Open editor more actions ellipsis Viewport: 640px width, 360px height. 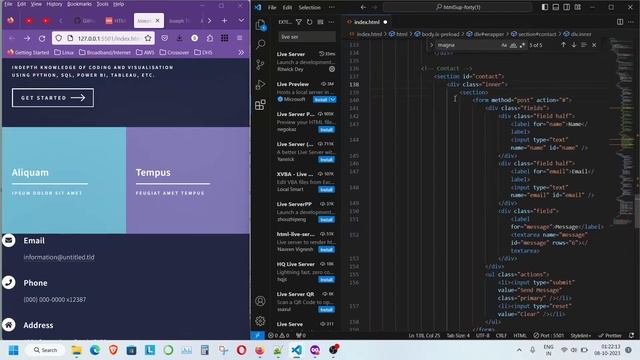(631, 22)
